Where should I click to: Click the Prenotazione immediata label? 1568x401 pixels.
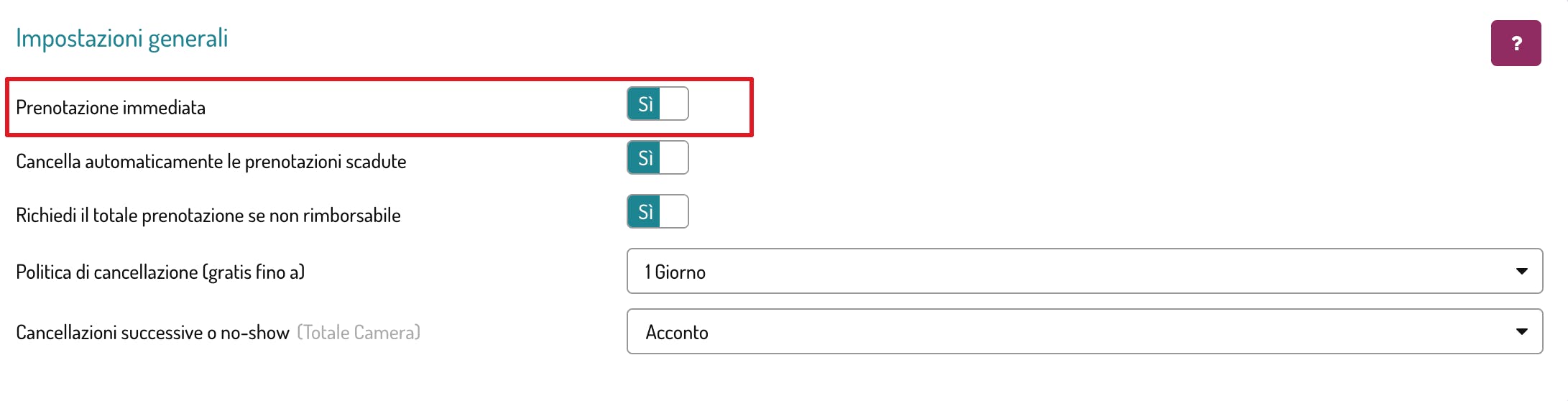tap(111, 108)
